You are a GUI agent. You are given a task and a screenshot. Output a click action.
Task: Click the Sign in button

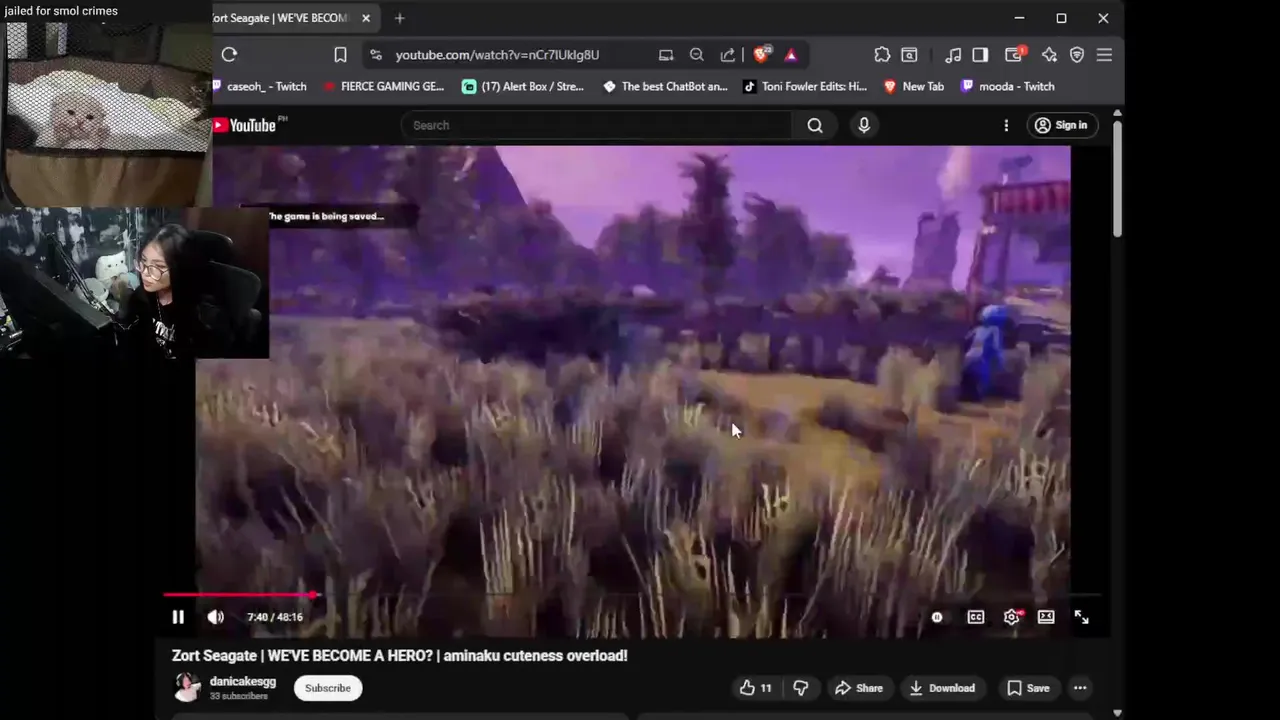(1062, 125)
